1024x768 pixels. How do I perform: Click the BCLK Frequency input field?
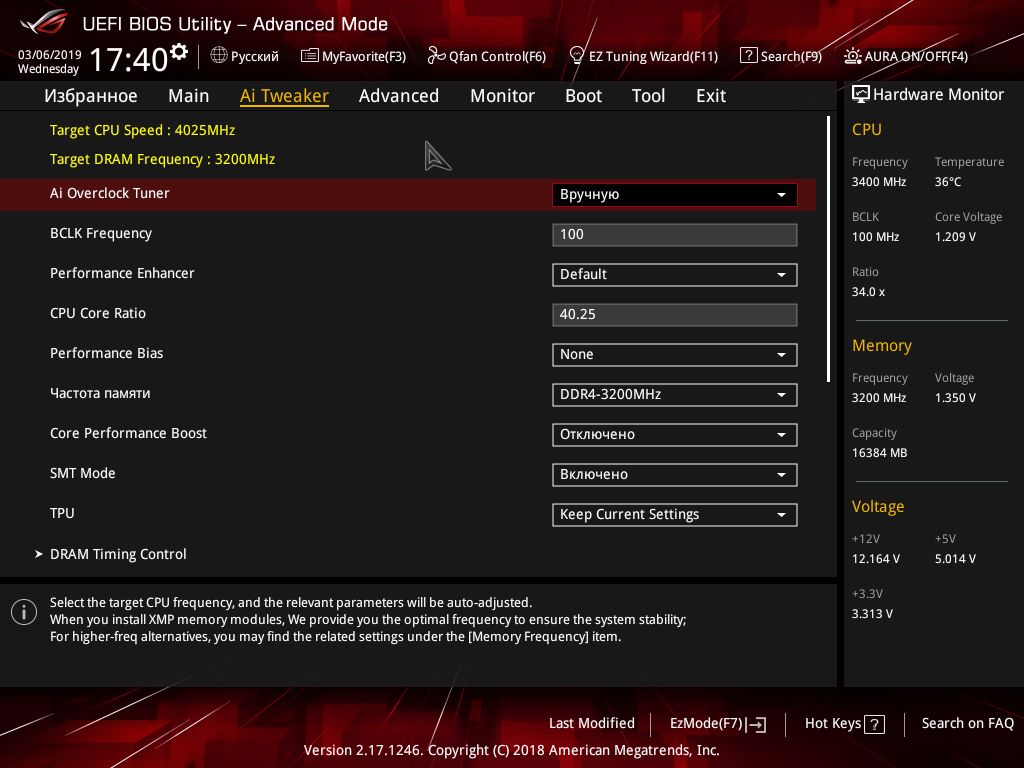[x=675, y=234]
